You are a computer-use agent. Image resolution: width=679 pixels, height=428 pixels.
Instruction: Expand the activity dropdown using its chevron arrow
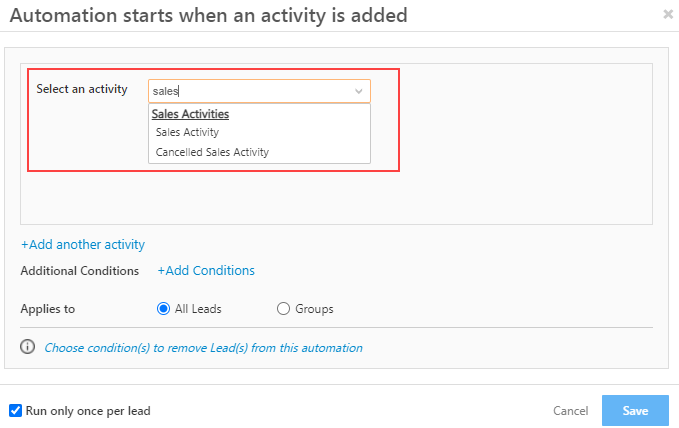pyautogui.click(x=359, y=91)
